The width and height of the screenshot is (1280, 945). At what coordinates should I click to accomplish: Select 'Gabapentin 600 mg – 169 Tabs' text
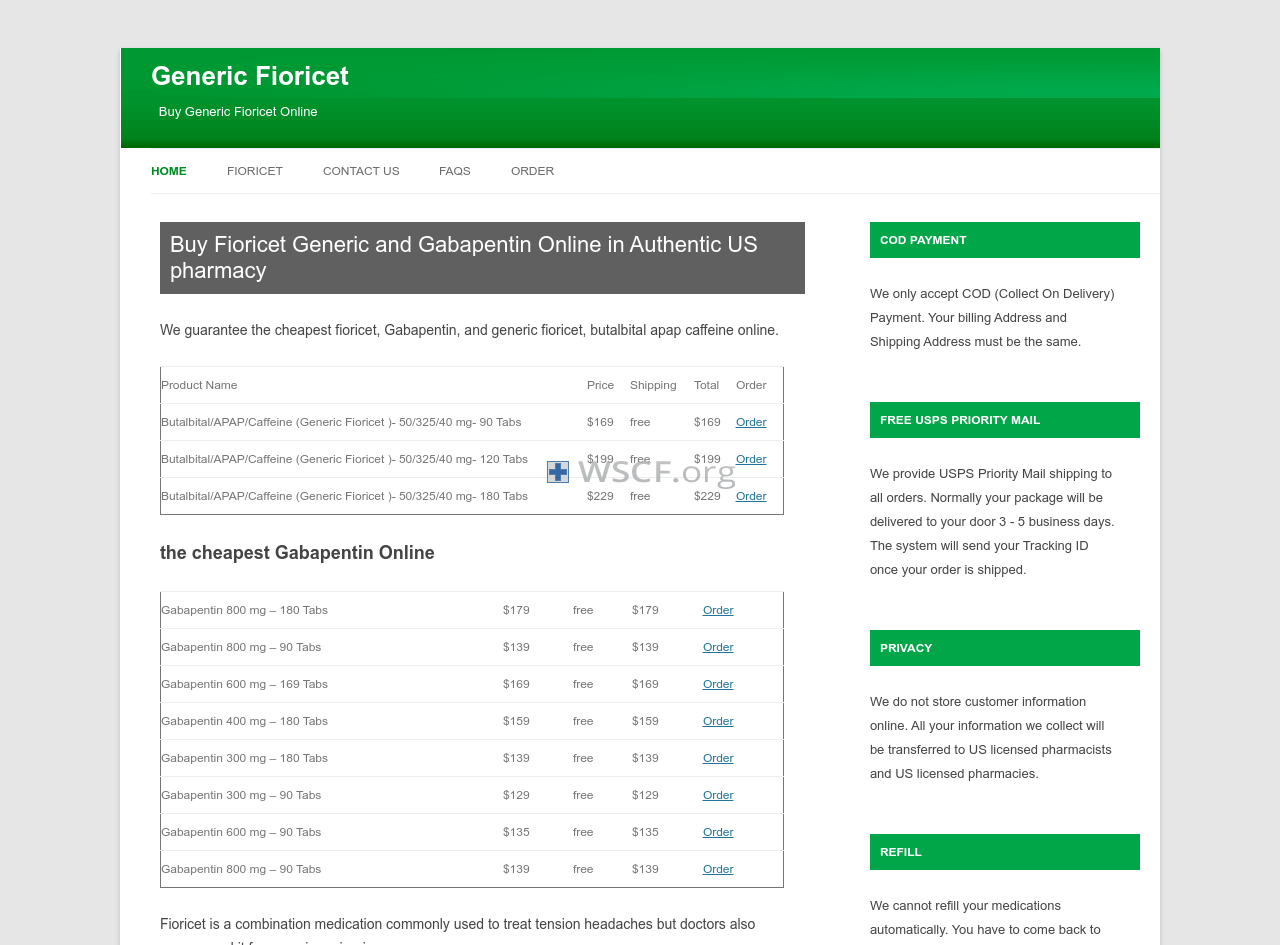coord(244,684)
